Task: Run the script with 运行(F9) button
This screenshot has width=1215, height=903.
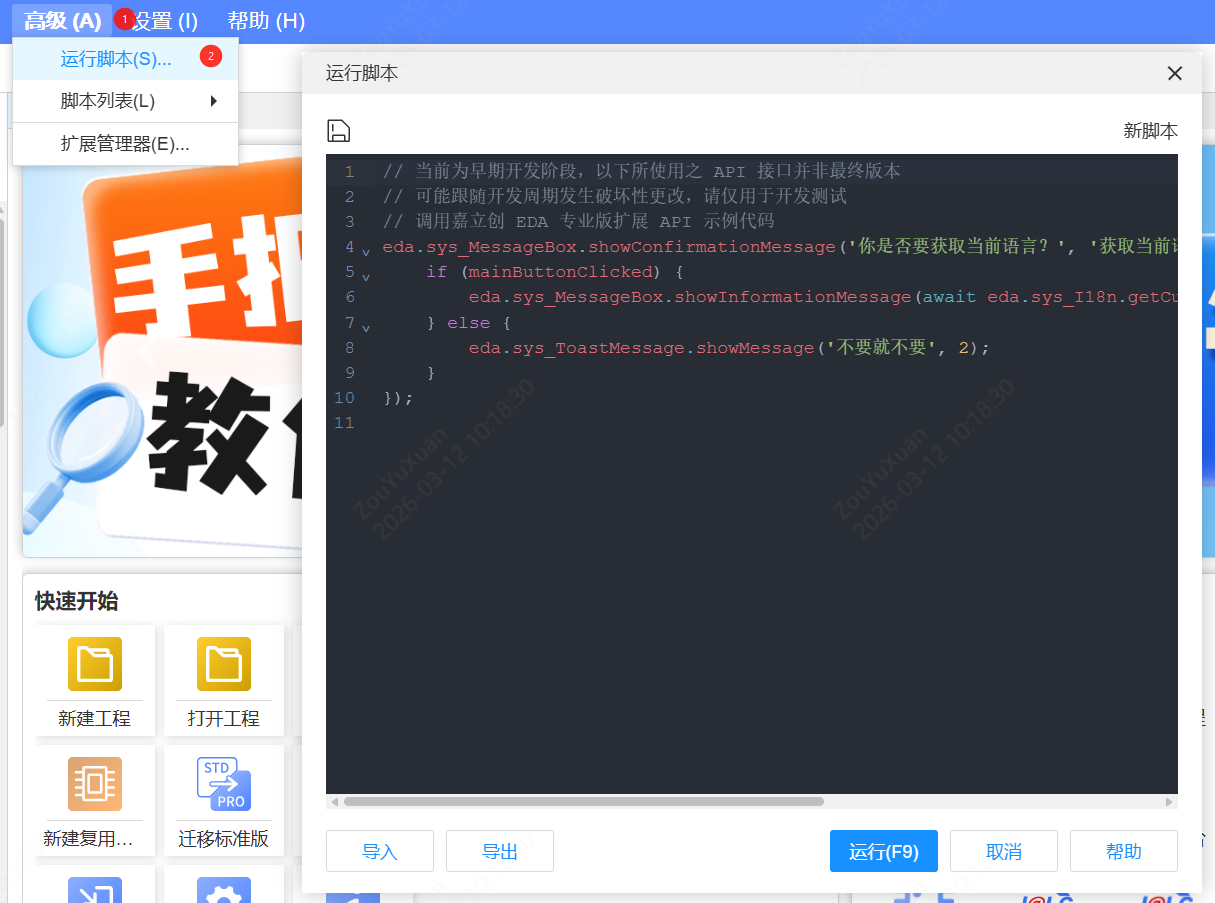Action: (883, 851)
